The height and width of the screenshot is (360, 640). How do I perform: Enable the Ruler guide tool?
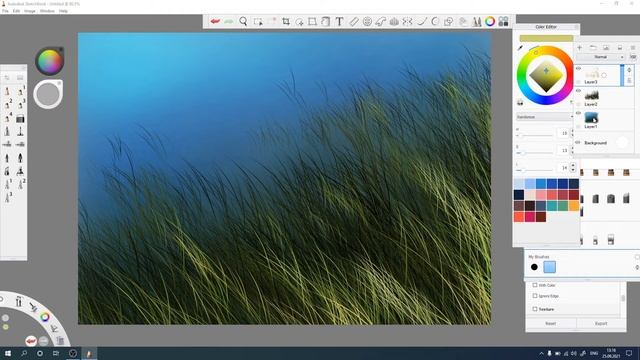[353, 21]
